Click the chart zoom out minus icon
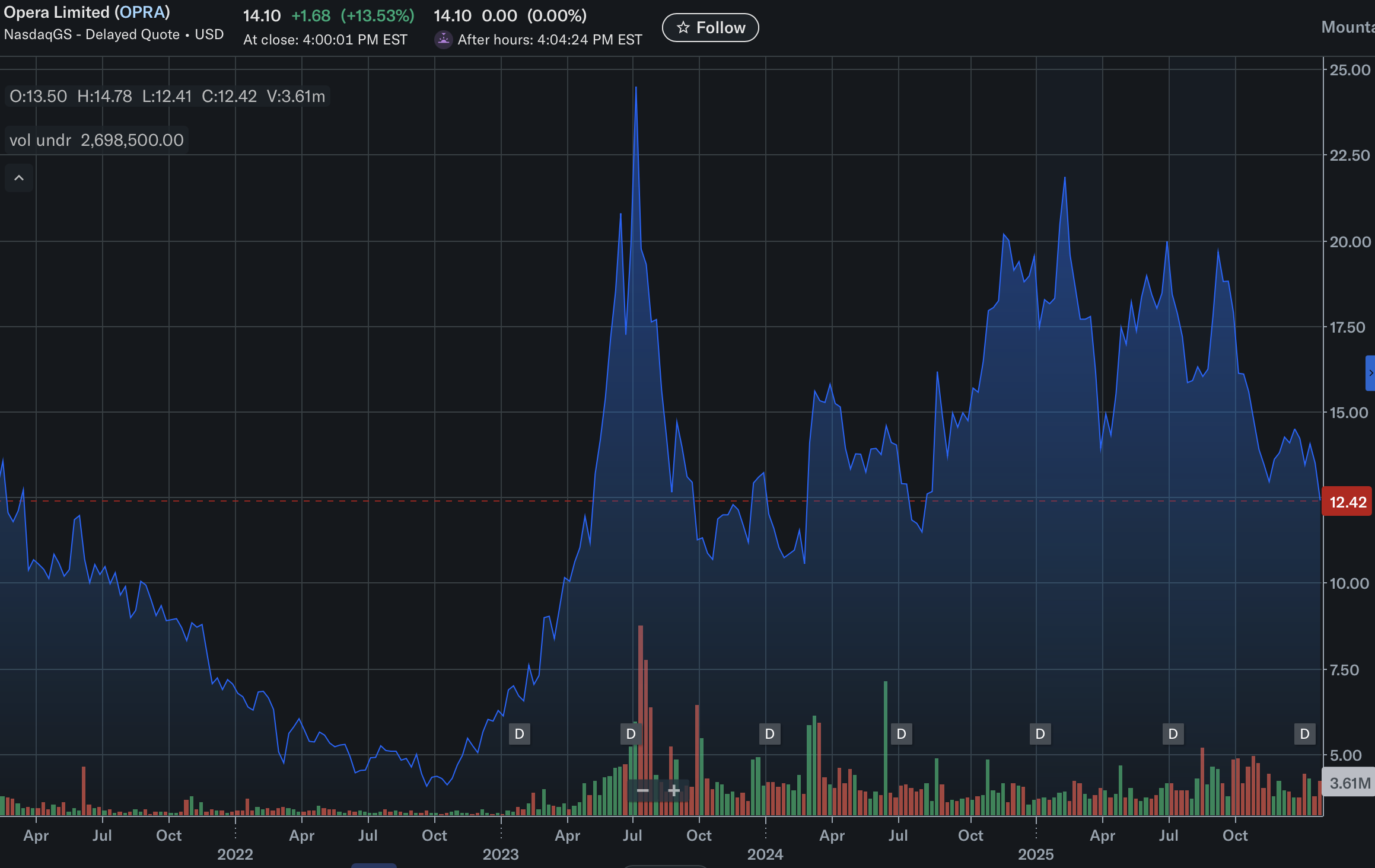1375x868 pixels. pyautogui.click(x=642, y=790)
